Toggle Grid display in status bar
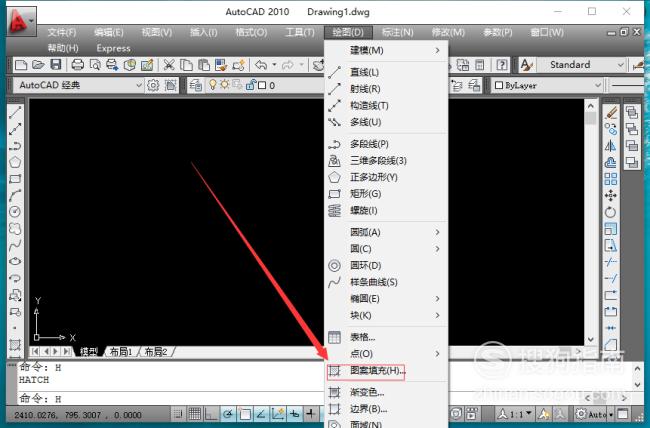 (195, 413)
